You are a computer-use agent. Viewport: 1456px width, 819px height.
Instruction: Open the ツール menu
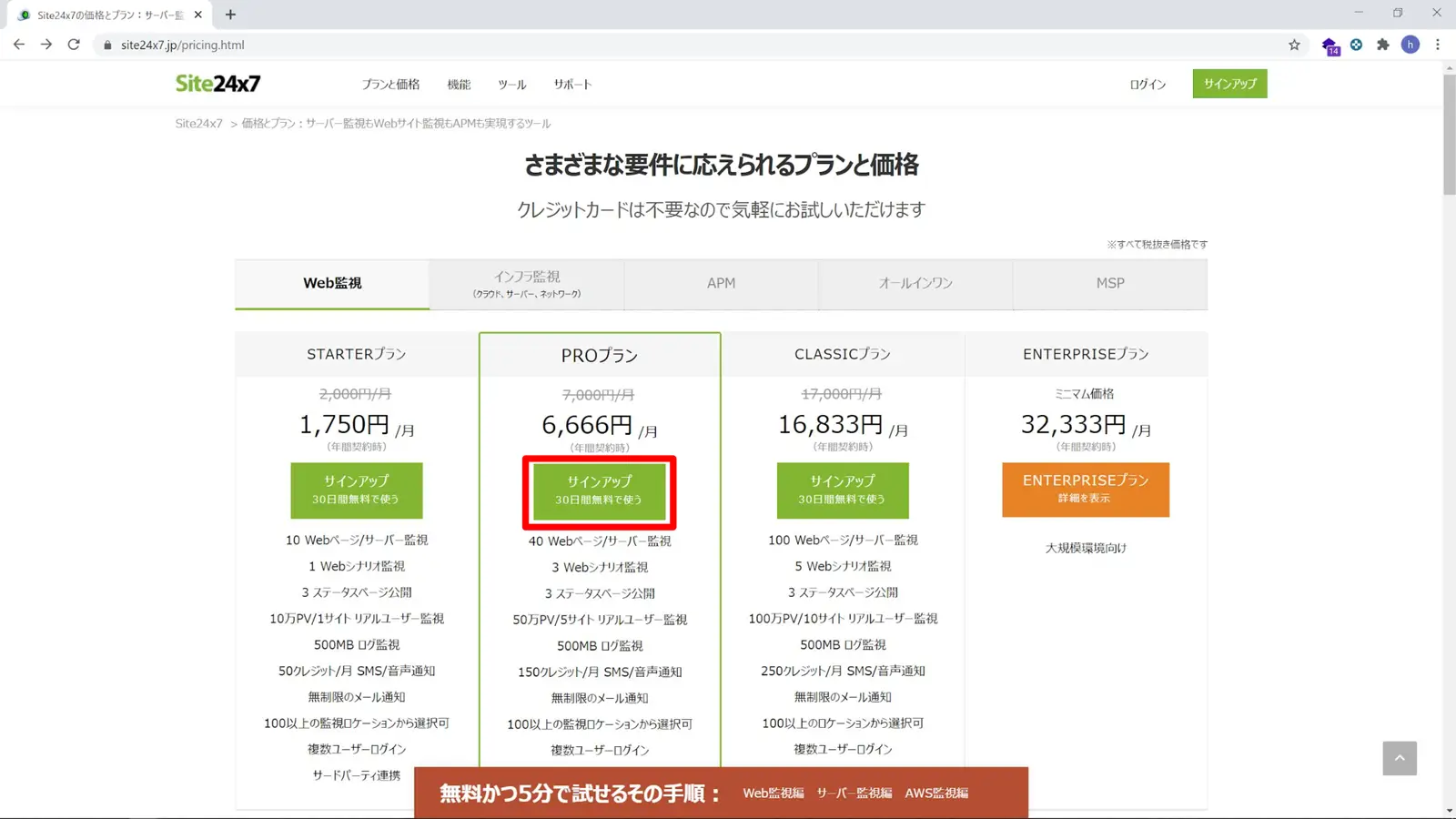[x=511, y=85]
